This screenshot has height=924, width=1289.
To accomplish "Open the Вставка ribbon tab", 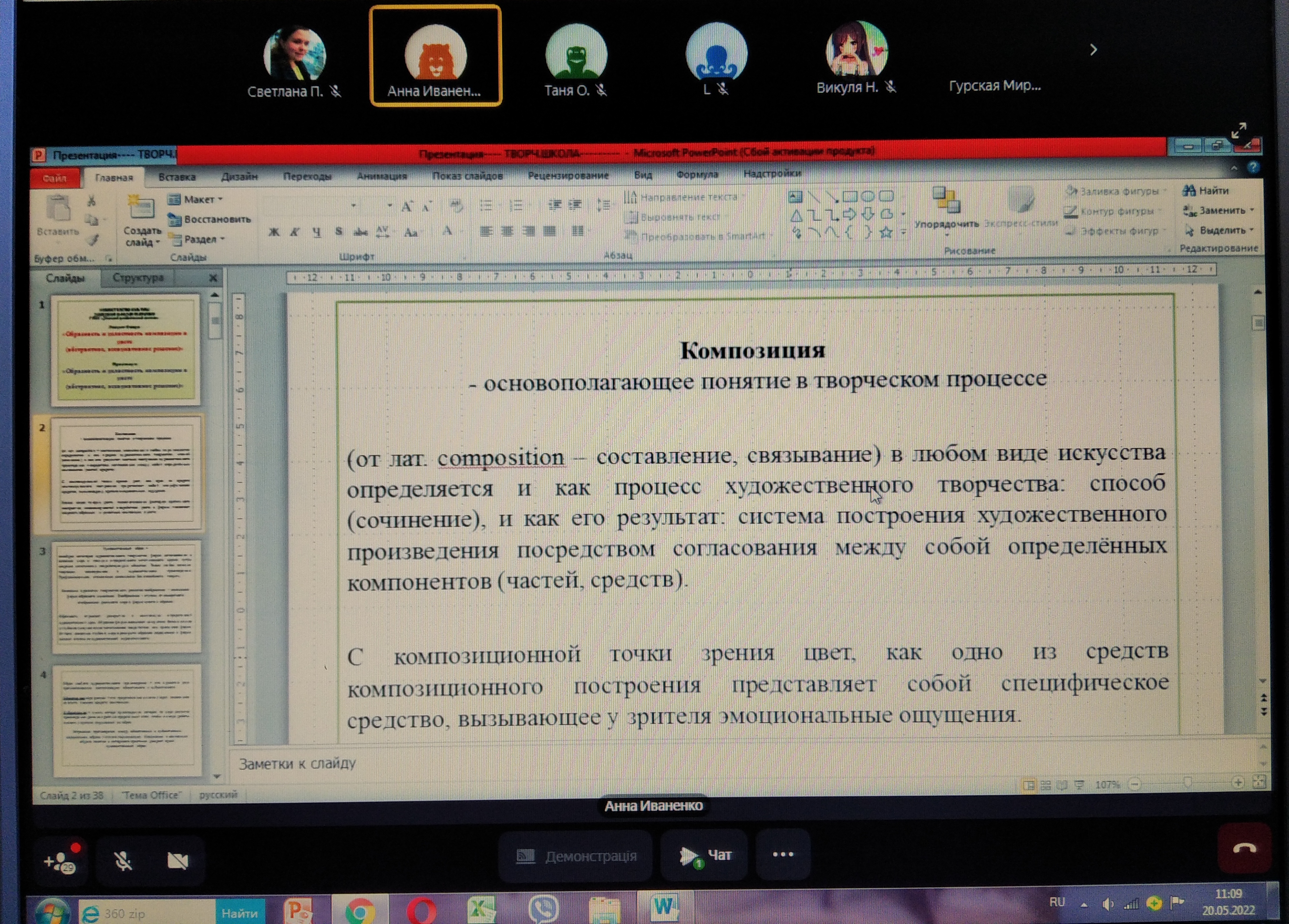I will coord(177,177).
